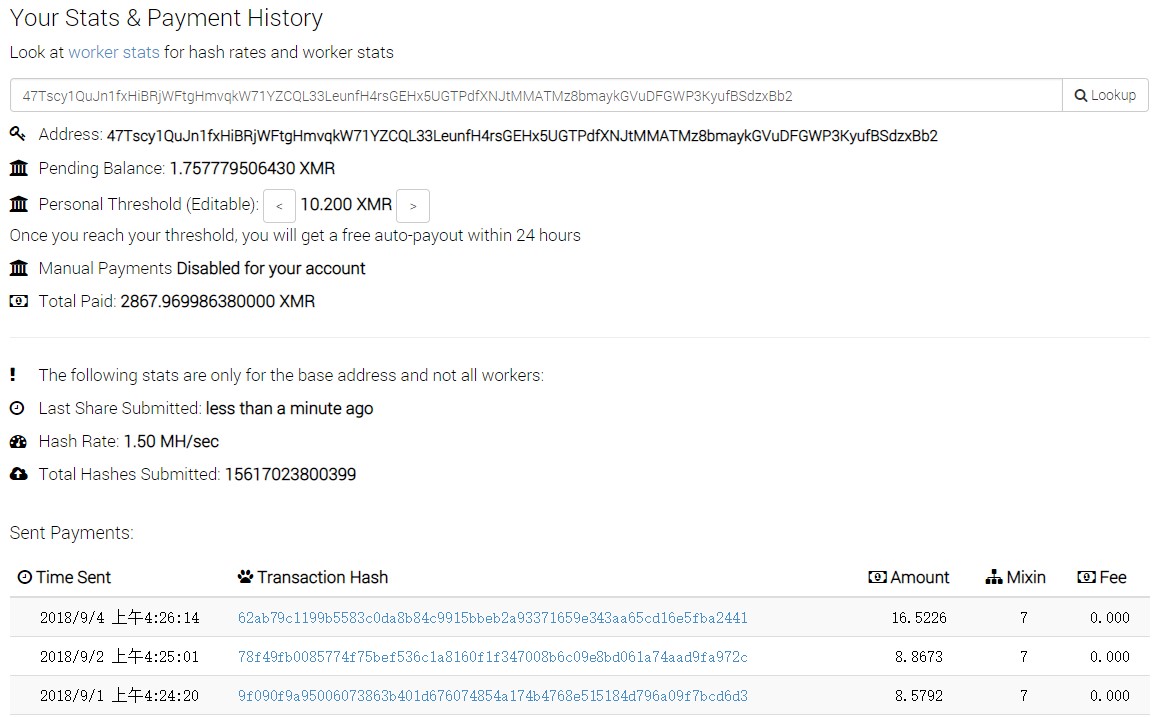The image size is (1159, 717).
Task: Click the key icon beside Address
Action: 18,134
